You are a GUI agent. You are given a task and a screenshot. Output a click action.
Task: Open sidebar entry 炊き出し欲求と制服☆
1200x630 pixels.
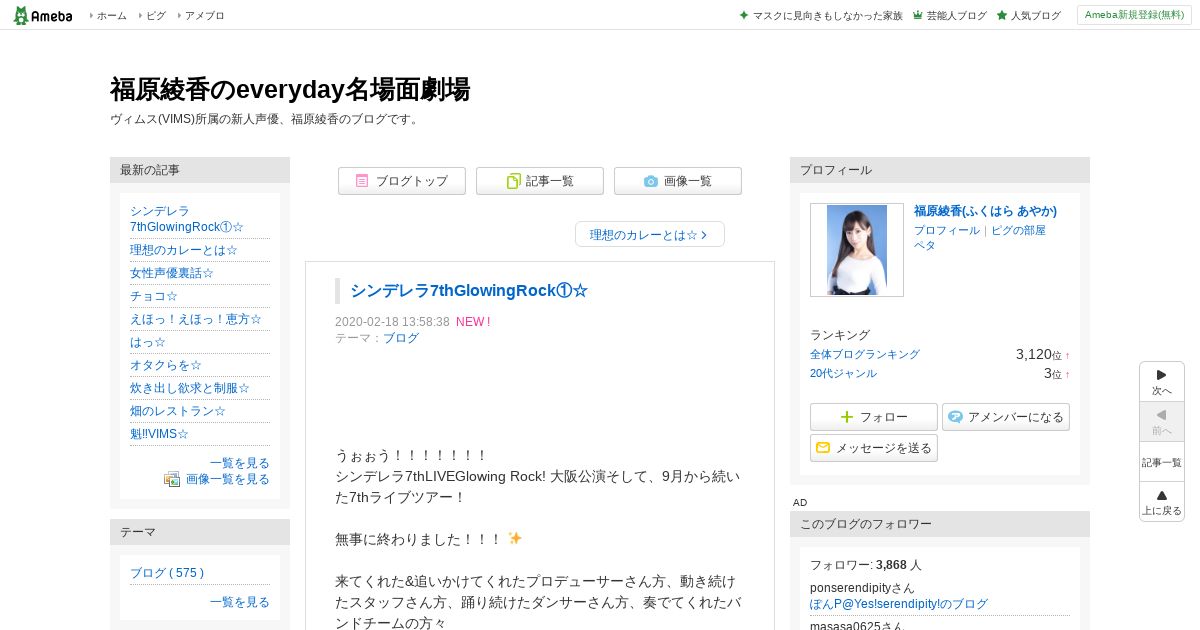pyautogui.click(x=190, y=388)
